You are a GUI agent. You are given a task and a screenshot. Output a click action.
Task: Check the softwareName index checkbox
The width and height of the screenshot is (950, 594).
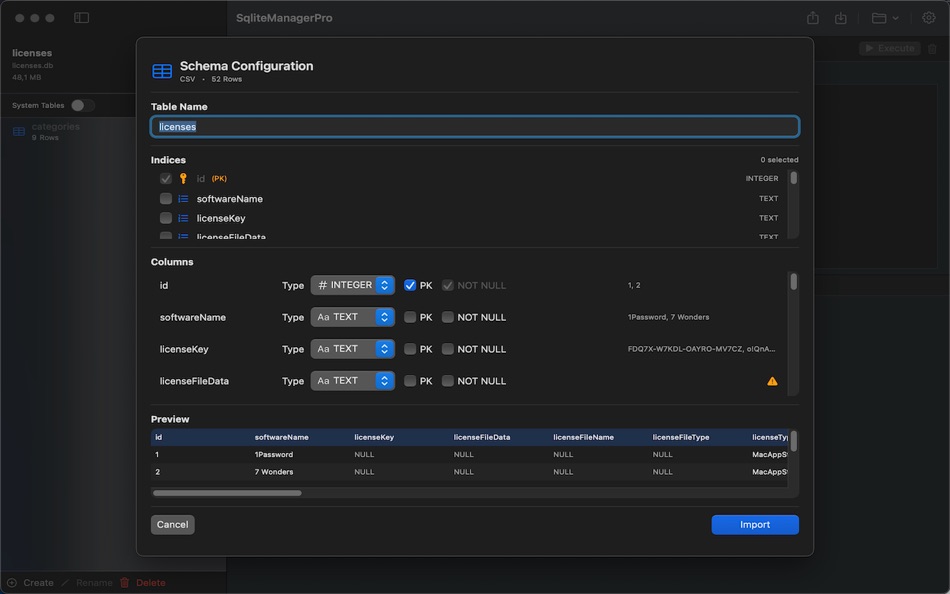pyautogui.click(x=164, y=198)
